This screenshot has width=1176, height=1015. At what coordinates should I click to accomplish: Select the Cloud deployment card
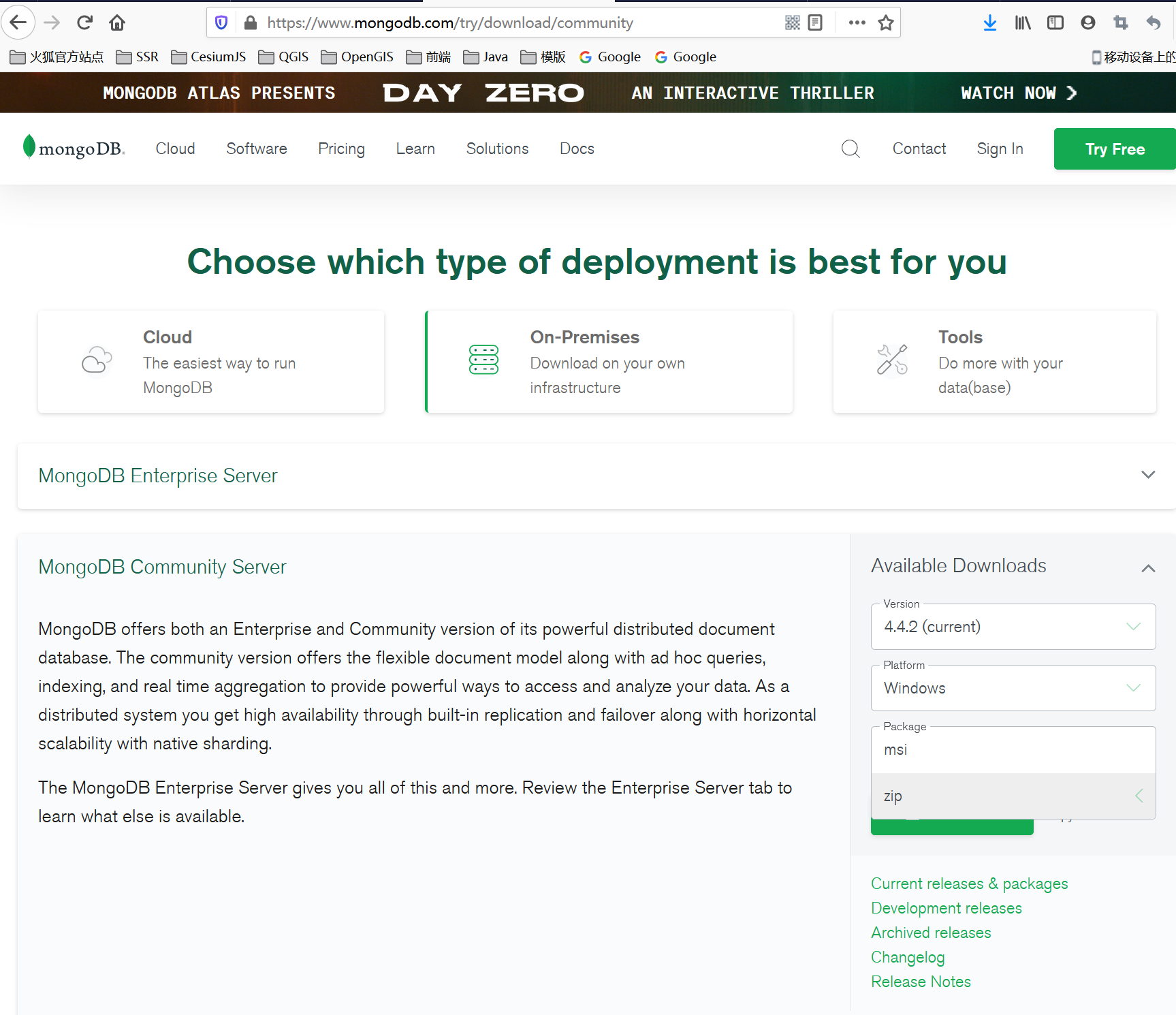tap(211, 362)
